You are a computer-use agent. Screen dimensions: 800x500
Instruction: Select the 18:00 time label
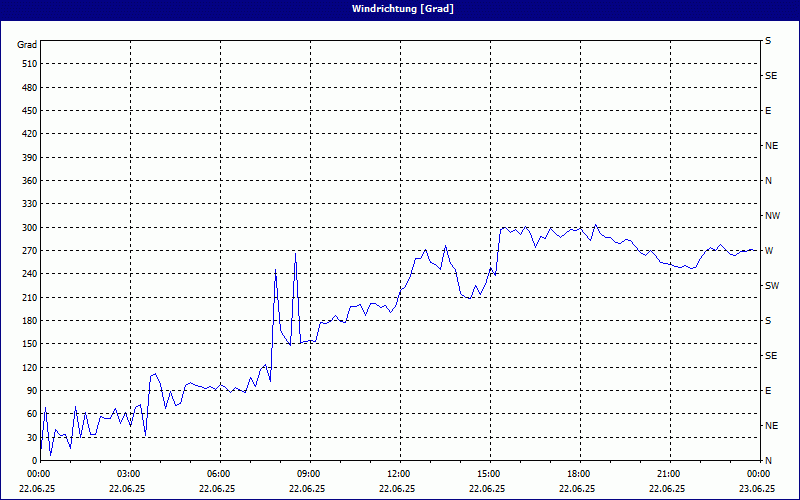pos(580,473)
